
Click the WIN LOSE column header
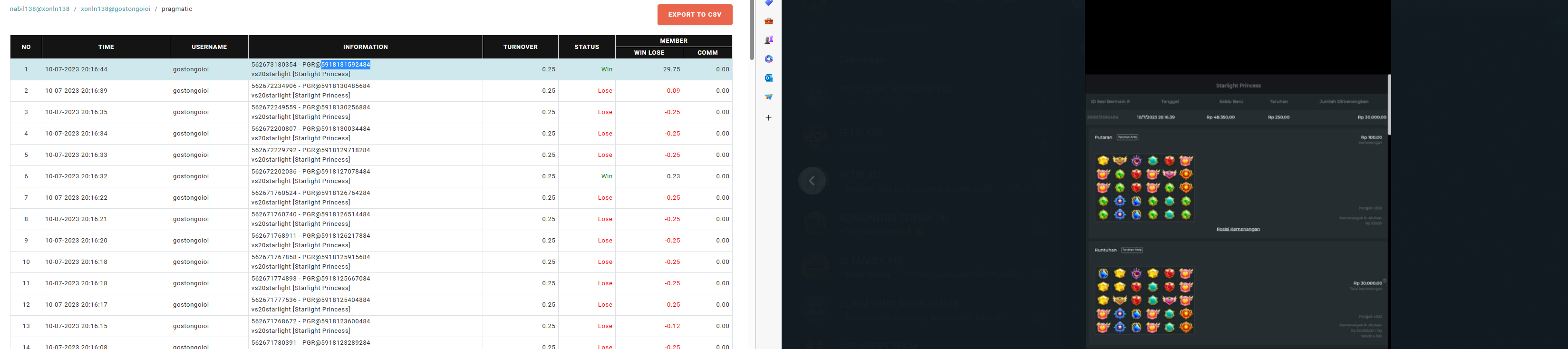(x=649, y=52)
